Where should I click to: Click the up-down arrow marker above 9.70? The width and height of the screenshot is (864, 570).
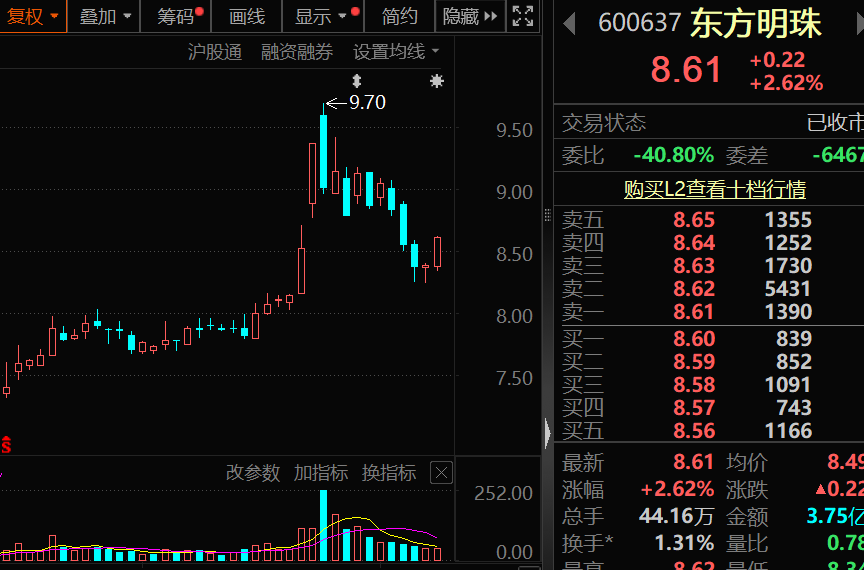click(357, 81)
